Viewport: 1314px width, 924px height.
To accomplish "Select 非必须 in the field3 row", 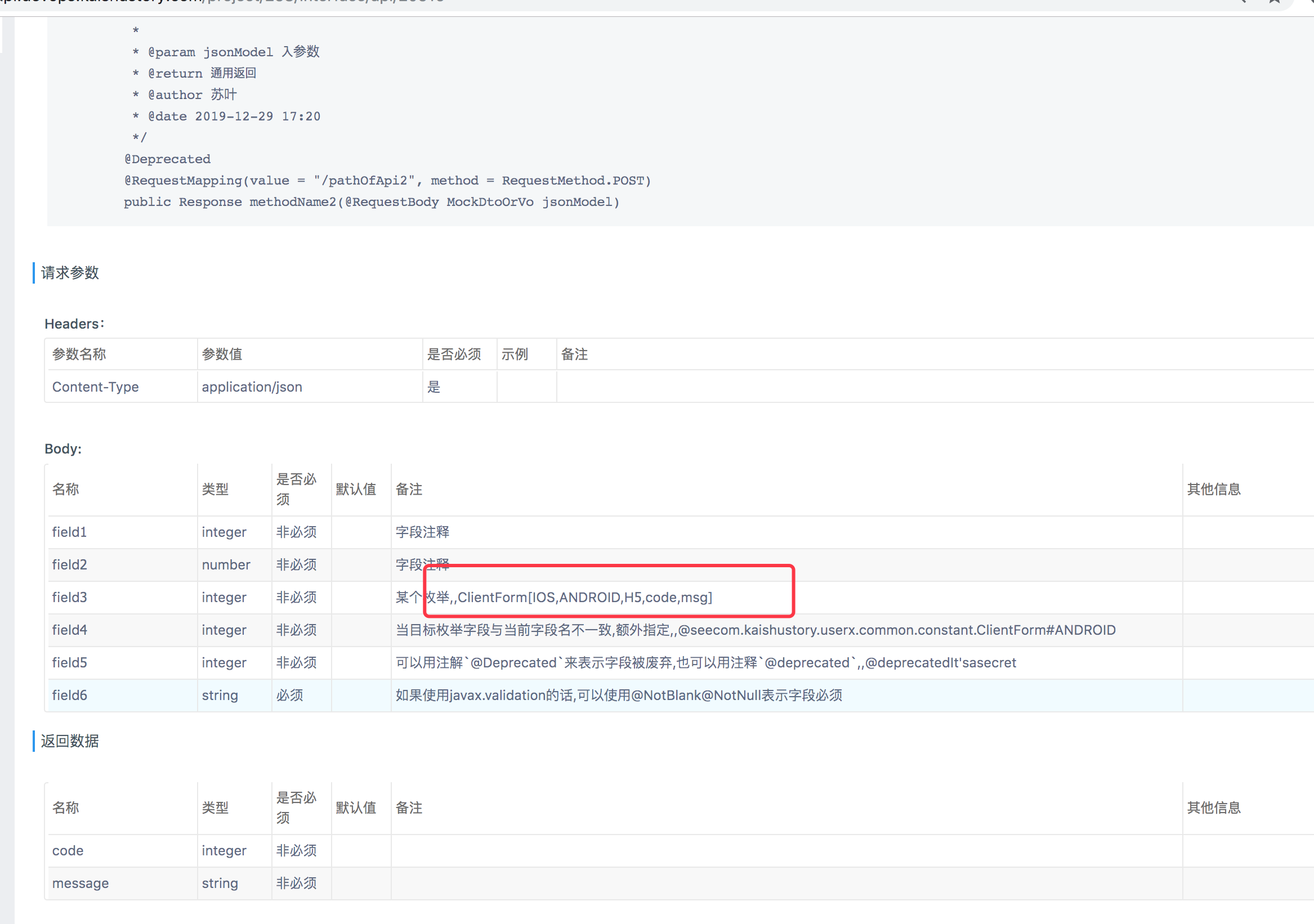I will click(297, 597).
